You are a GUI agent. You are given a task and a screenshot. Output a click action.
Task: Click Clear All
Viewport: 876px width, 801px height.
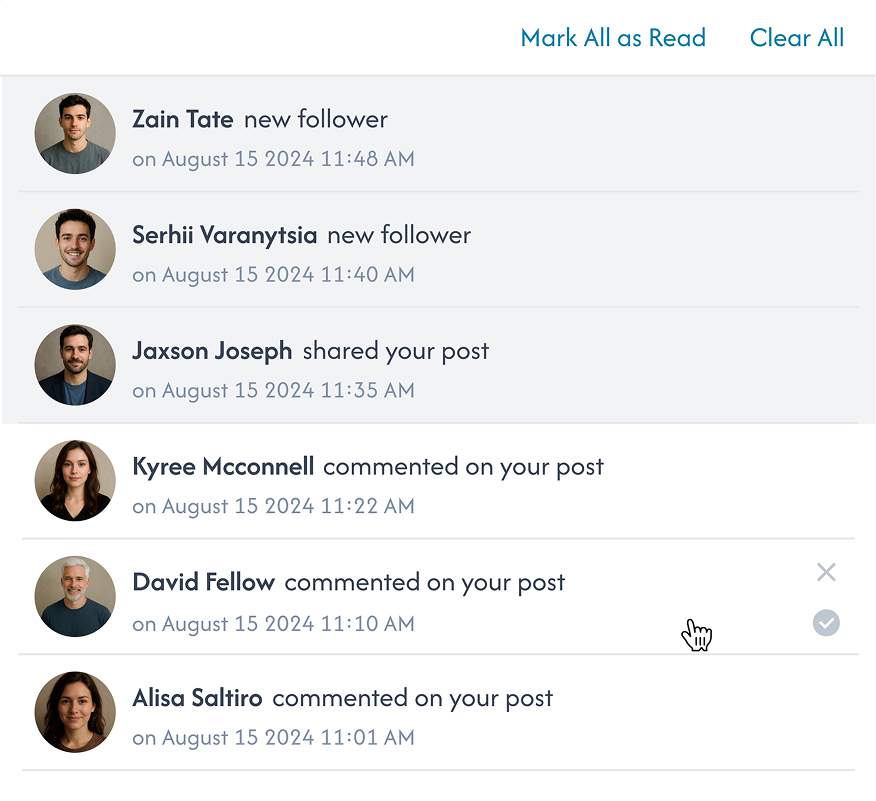click(797, 38)
